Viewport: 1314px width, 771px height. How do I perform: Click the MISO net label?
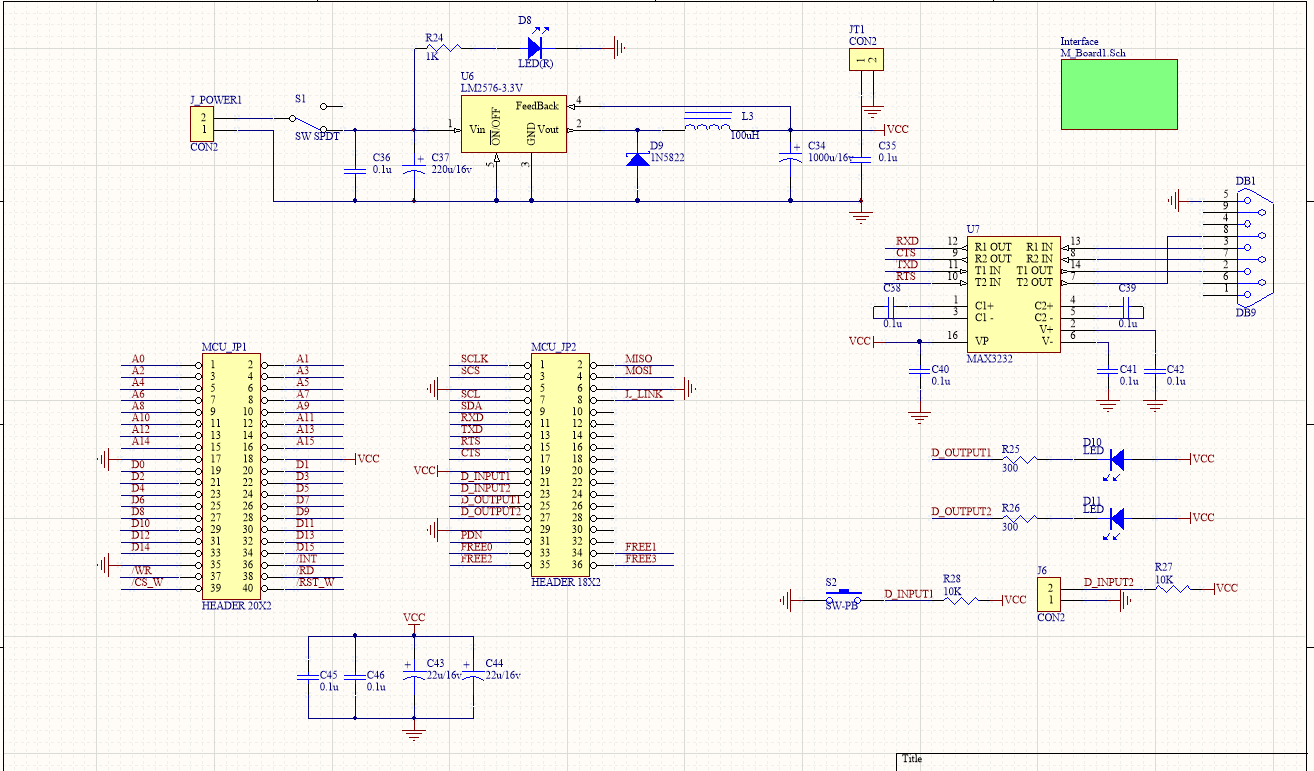(x=638, y=358)
